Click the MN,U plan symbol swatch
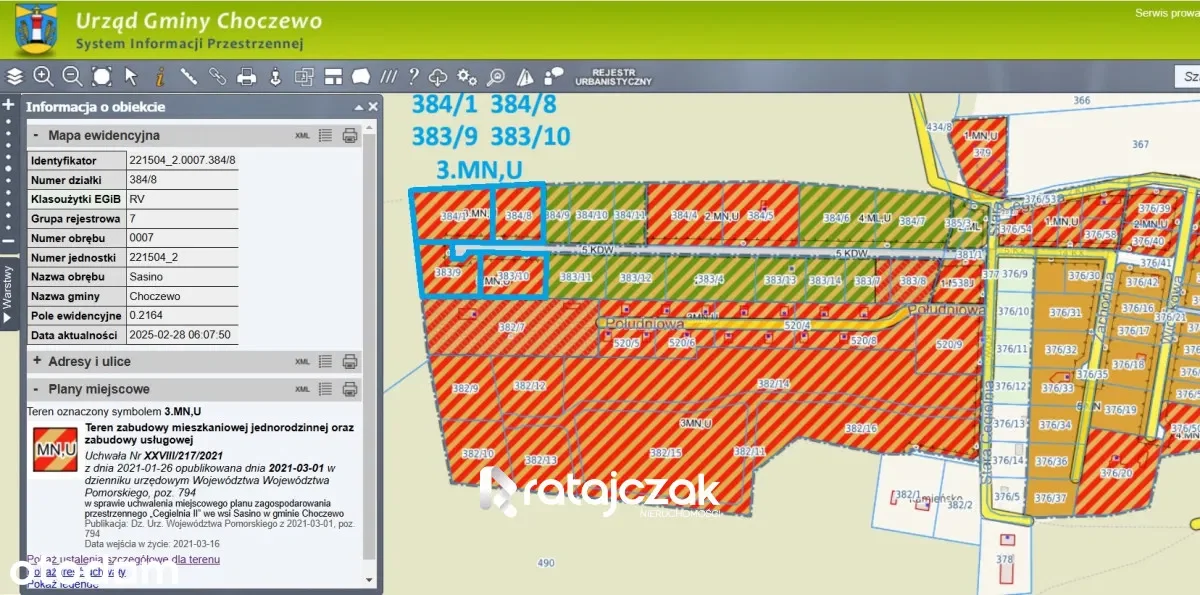This screenshot has width=1200, height=595. click(x=55, y=449)
